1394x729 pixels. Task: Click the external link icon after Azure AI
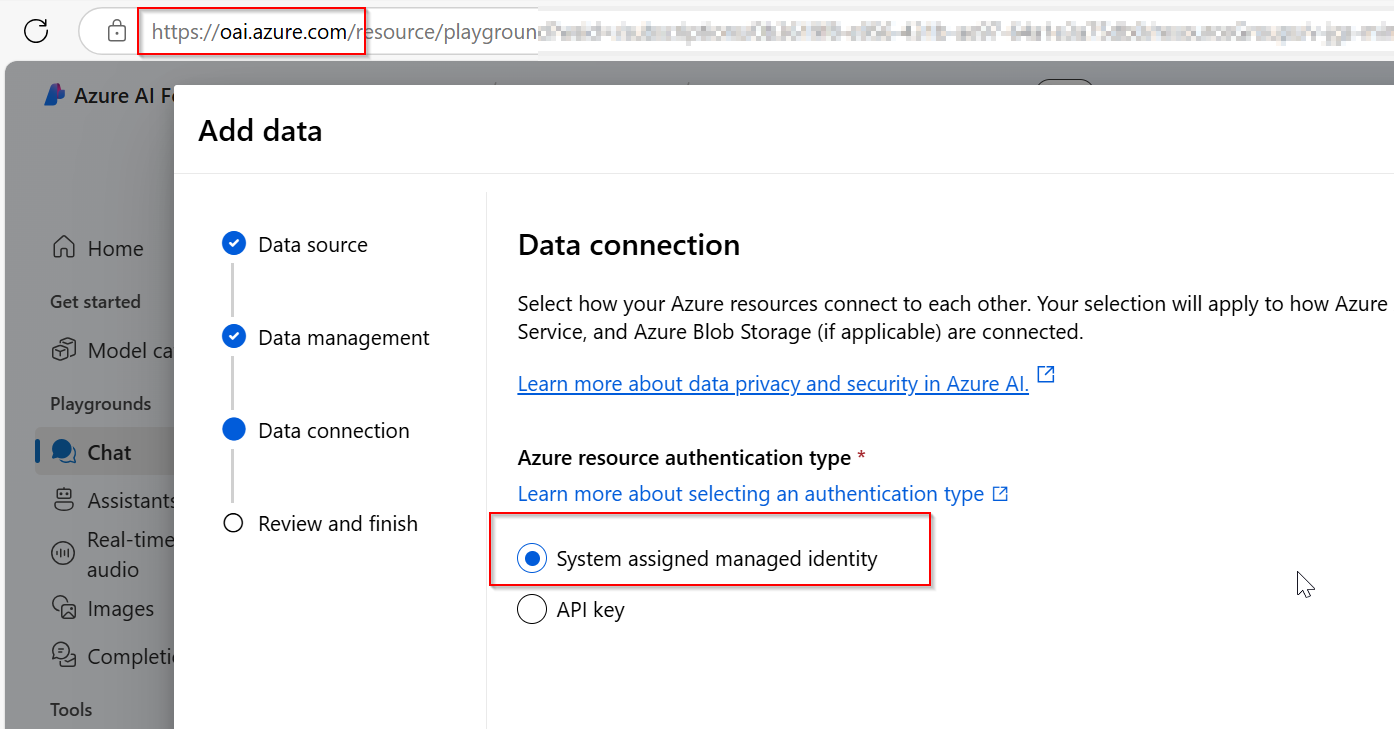click(x=1046, y=374)
